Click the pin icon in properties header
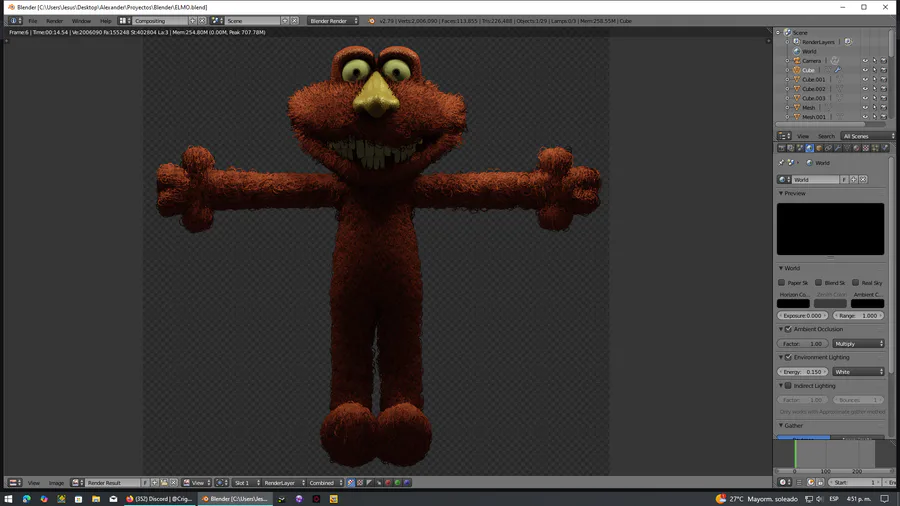 (781, 162)
